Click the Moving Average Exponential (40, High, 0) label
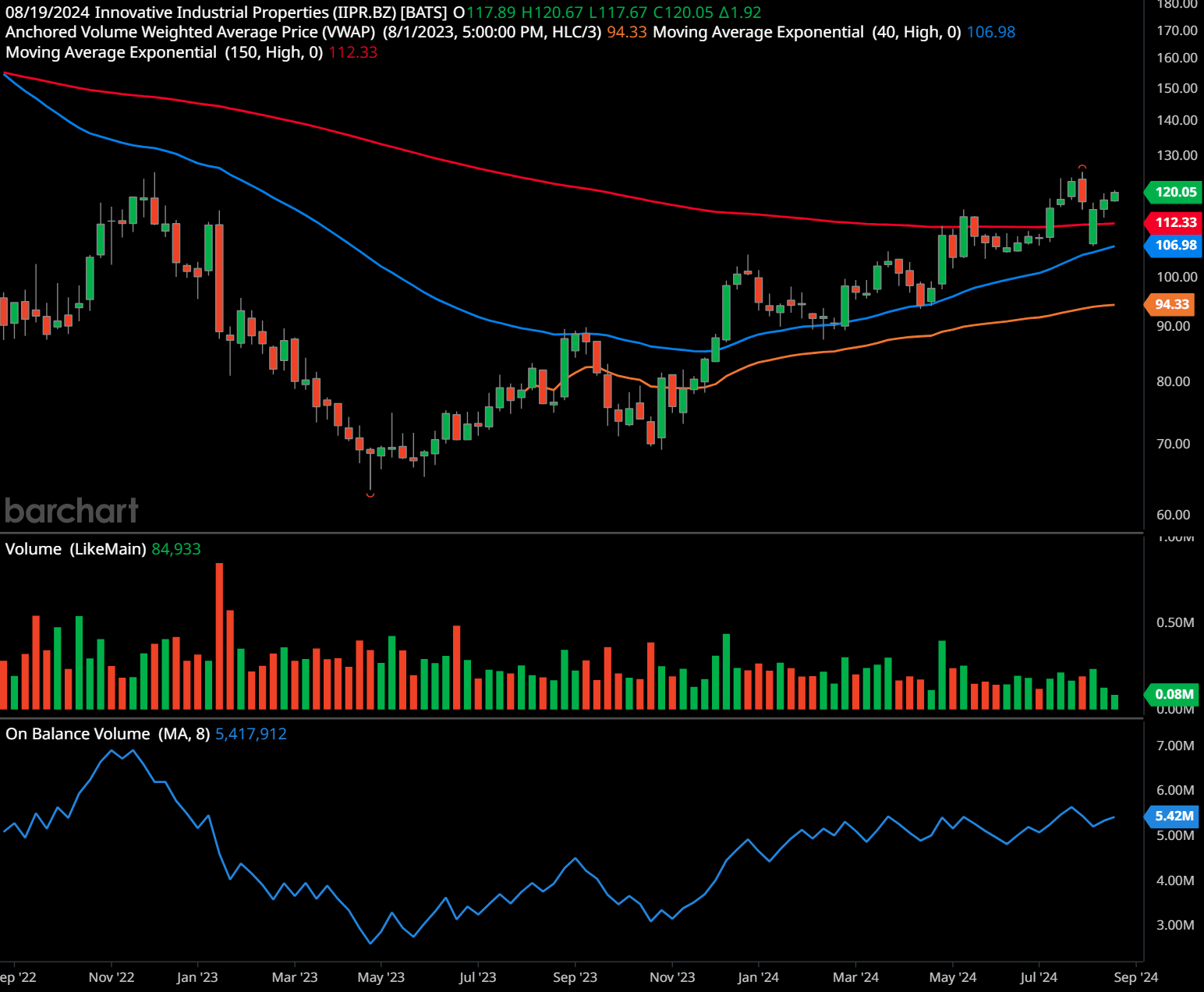1204x992 pixels. (x=807, y=32)
